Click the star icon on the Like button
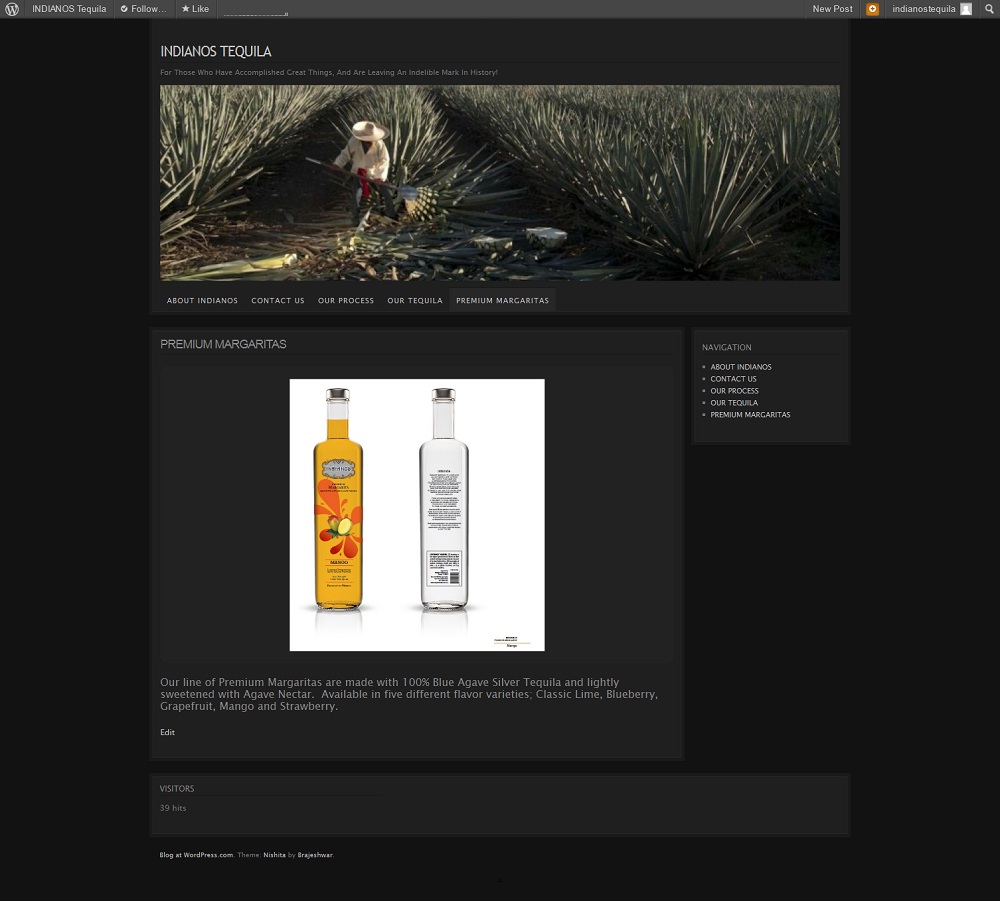The width and height of the screenshot is (1000, 901). click(186, 9)
